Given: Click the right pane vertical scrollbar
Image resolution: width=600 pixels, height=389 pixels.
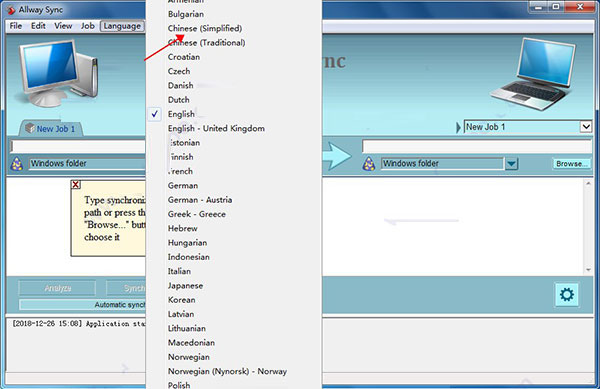Looking at the screenshot, I should point(588,226).
